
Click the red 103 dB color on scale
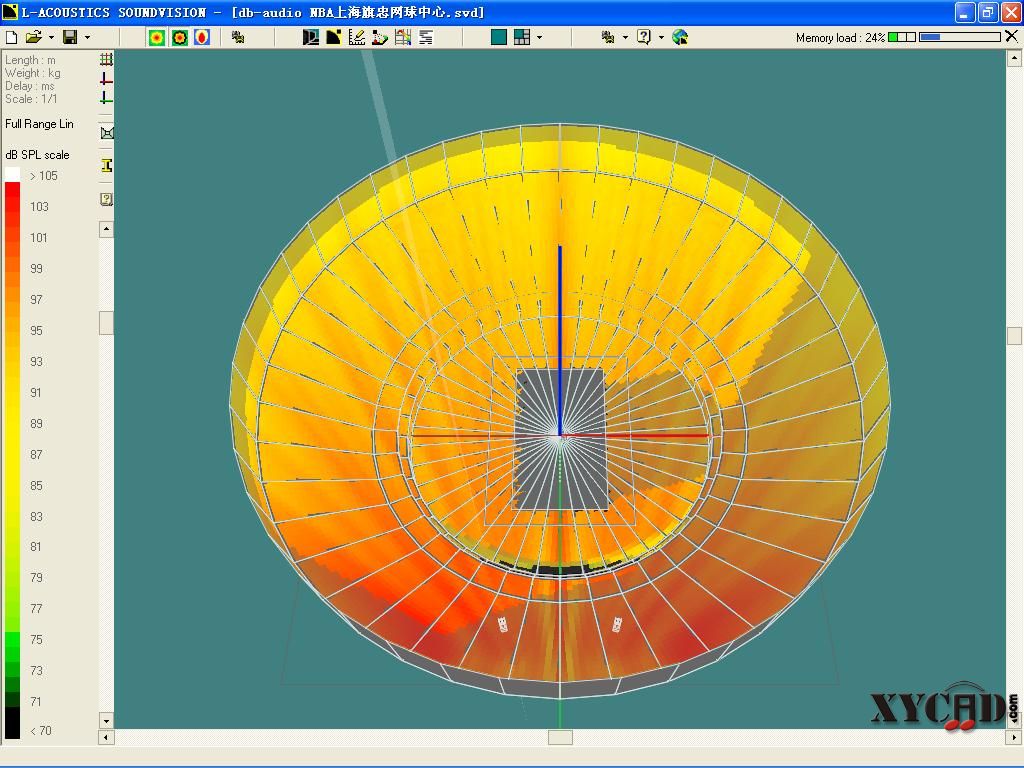[x=12, y=206]
